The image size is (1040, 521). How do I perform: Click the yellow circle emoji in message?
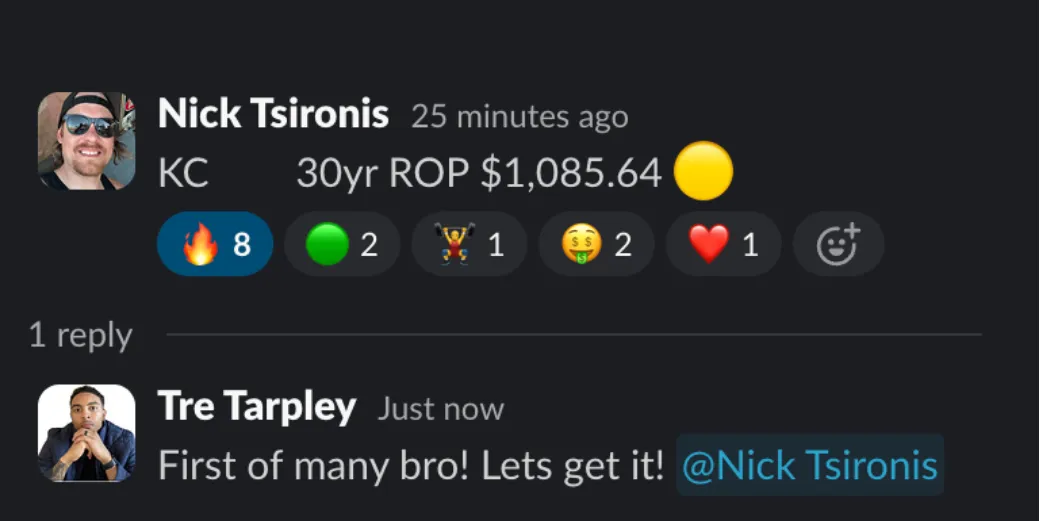(x=703, y=171)
